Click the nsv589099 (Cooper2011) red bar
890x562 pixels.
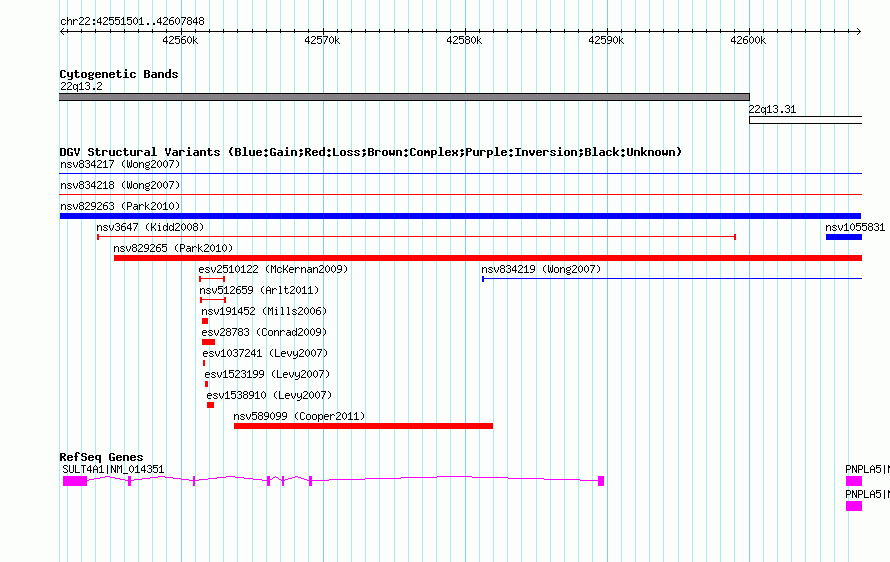pos(363,426)
